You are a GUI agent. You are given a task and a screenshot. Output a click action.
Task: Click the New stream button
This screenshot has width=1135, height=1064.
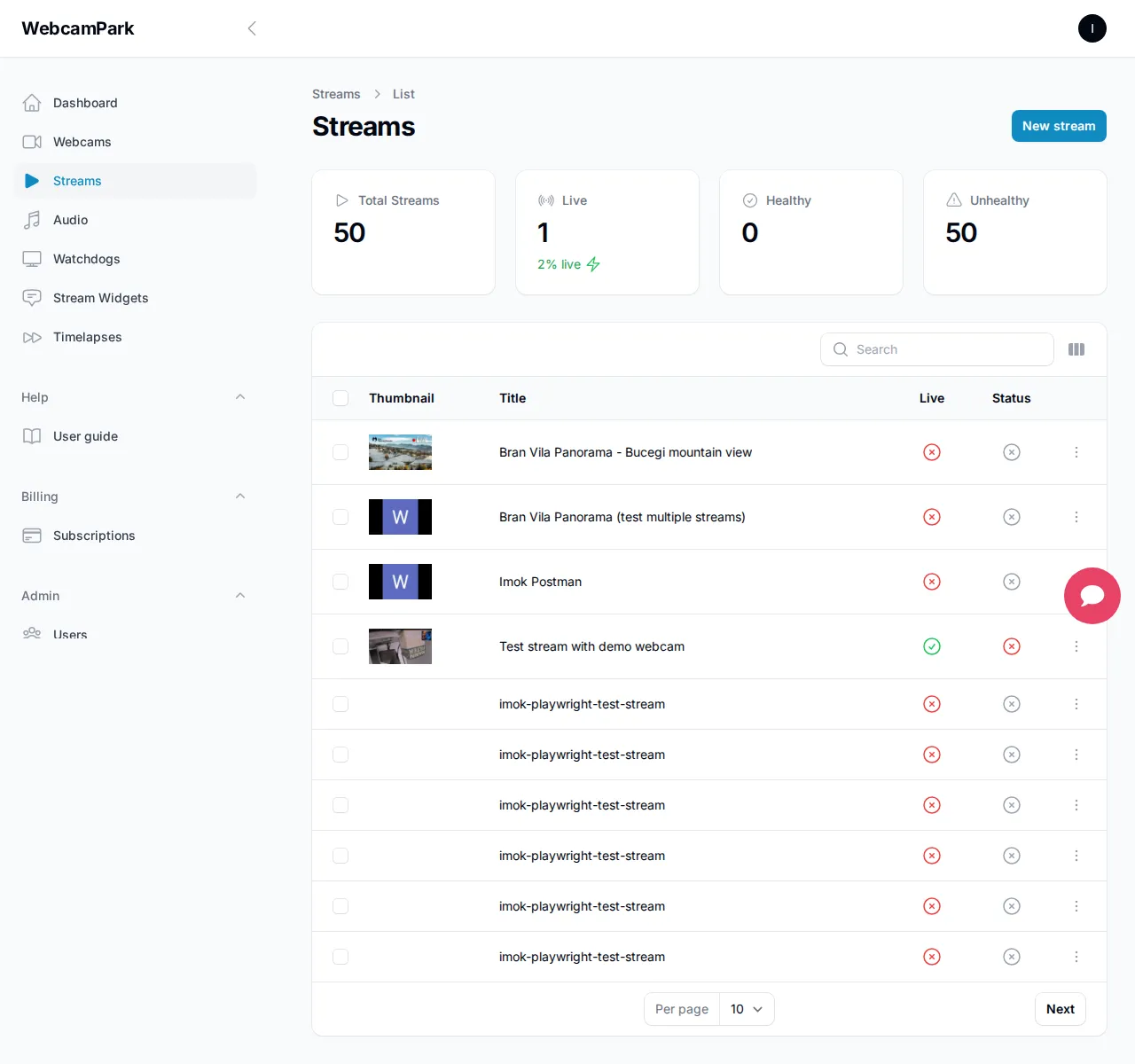(x=1058, y=126)
